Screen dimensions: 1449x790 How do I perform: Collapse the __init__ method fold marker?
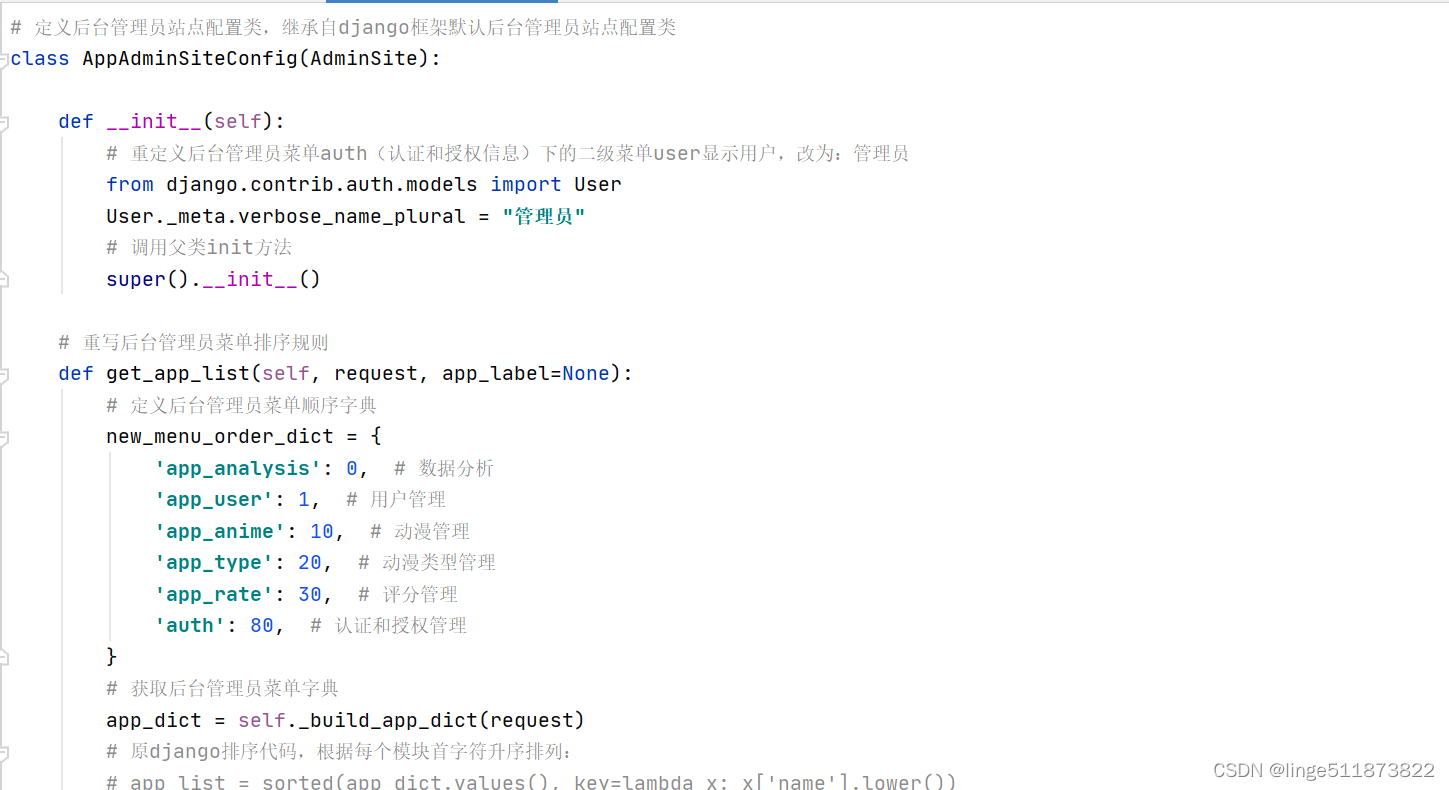(x=4, y=122)
